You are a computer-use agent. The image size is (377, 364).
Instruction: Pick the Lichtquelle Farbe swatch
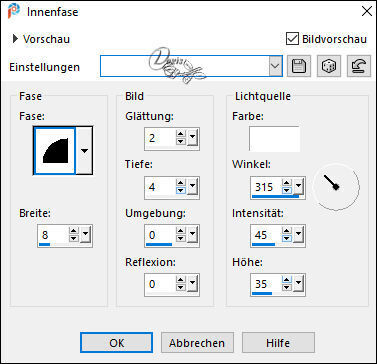274,139
